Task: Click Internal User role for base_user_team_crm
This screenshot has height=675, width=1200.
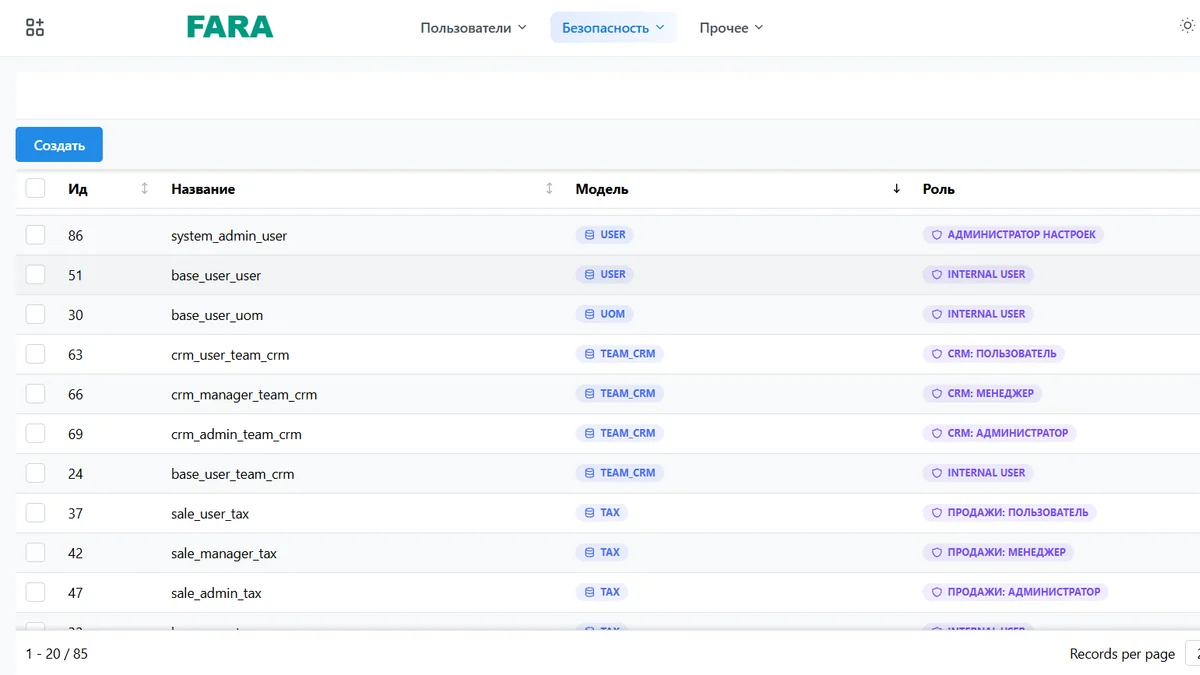Action: 978,473
